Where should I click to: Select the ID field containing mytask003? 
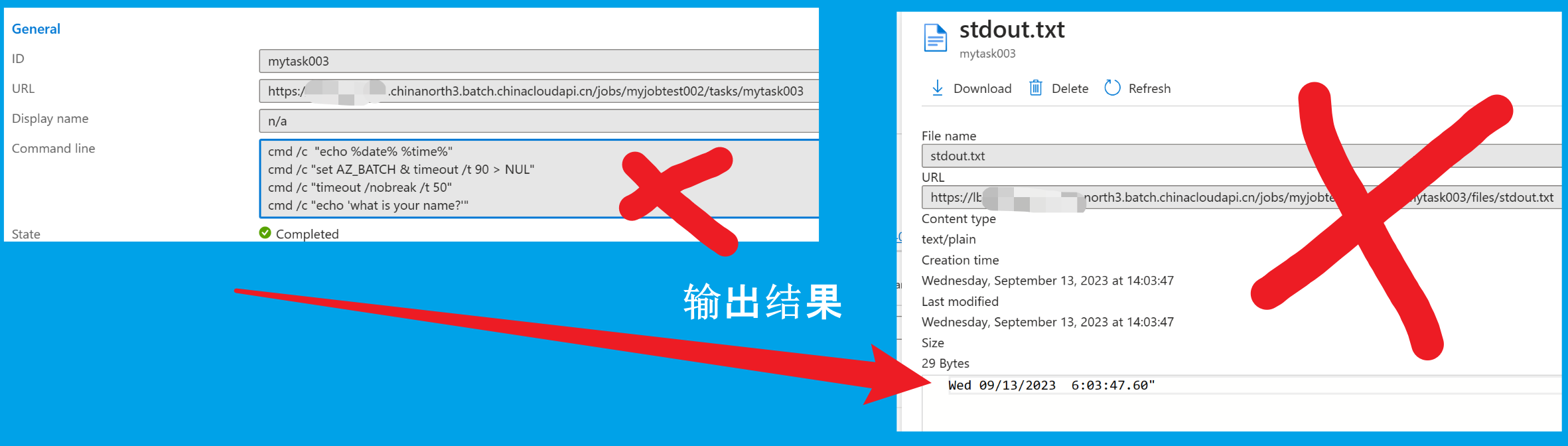pos(539,61)
